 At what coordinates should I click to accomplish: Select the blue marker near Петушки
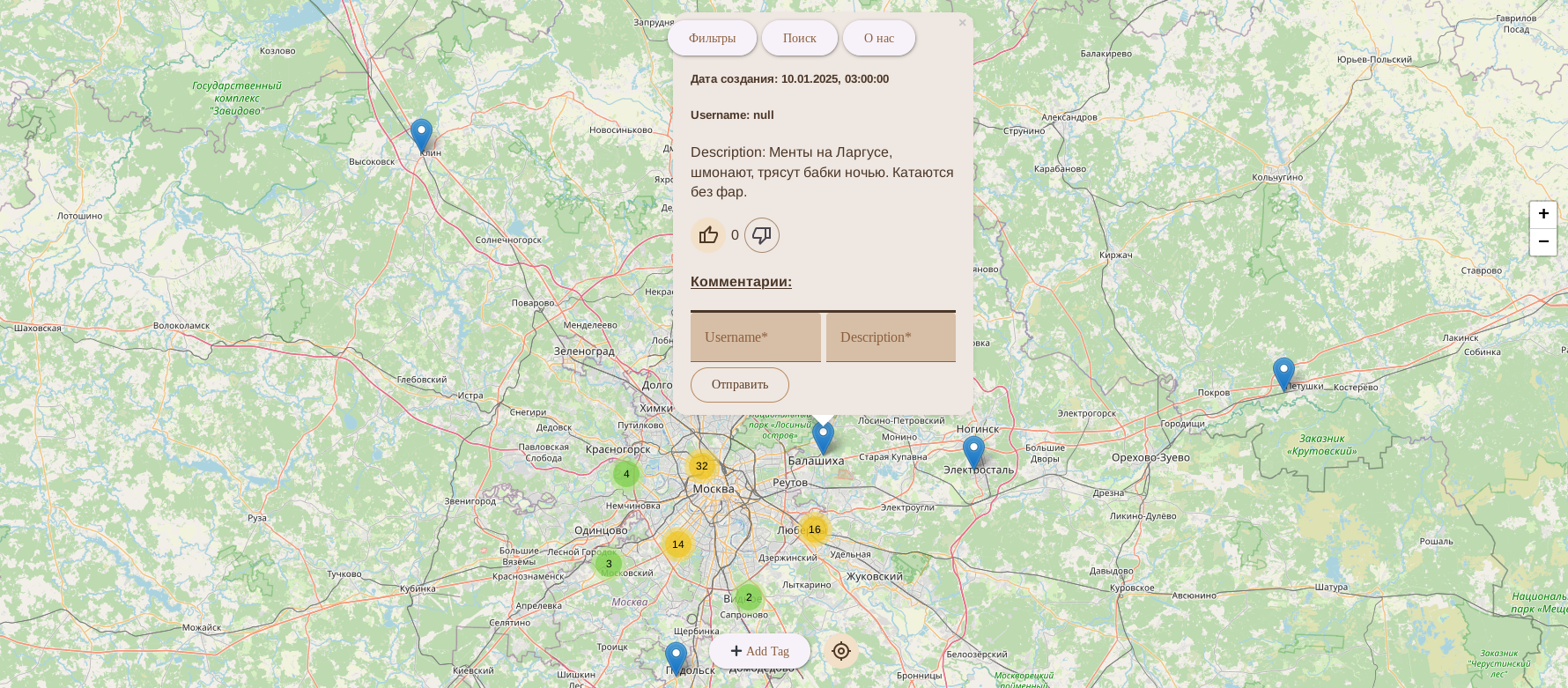coord(1284,374)
